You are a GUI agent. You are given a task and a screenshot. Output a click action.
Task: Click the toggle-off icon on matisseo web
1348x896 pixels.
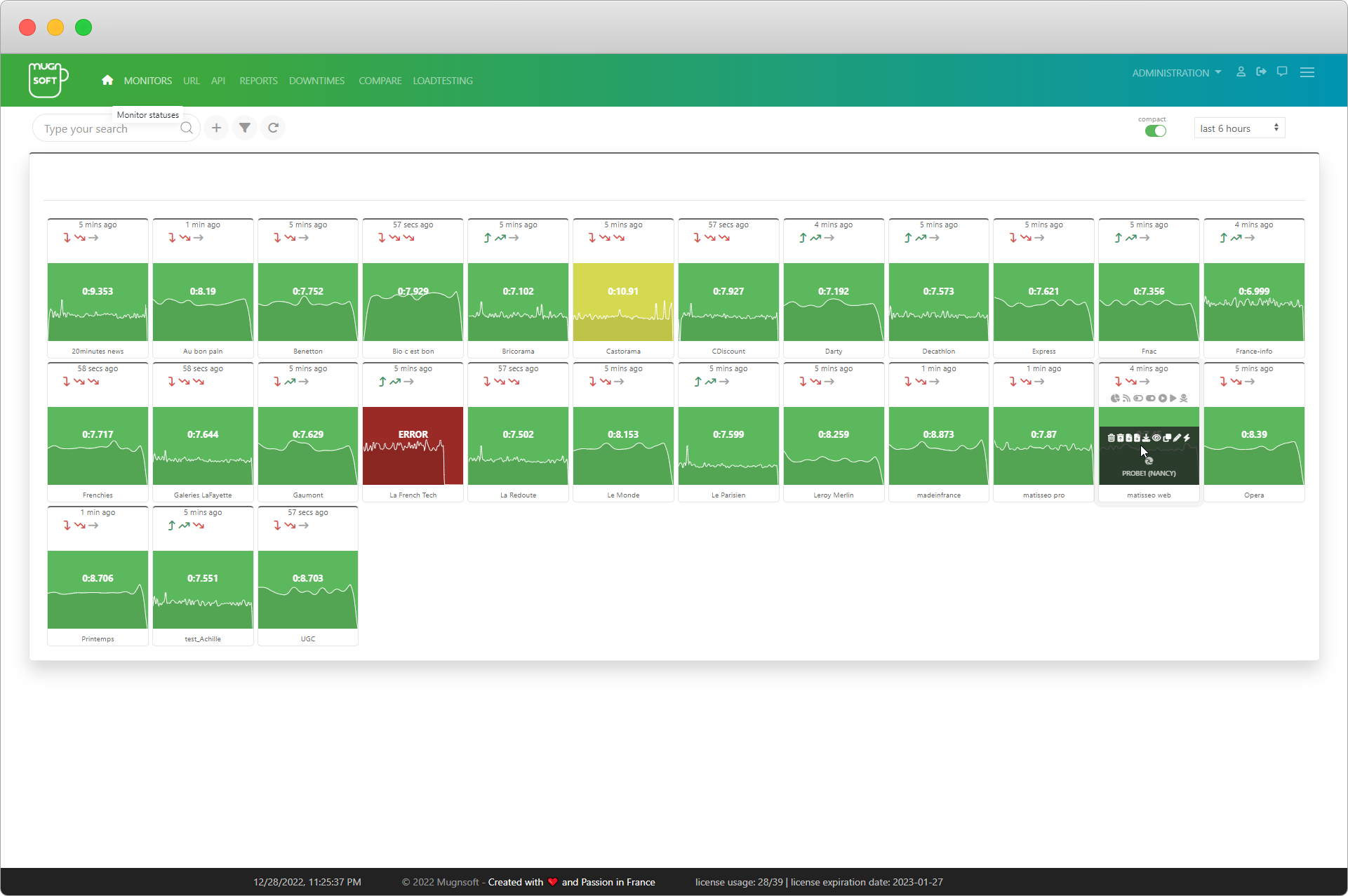[1138, 399]
